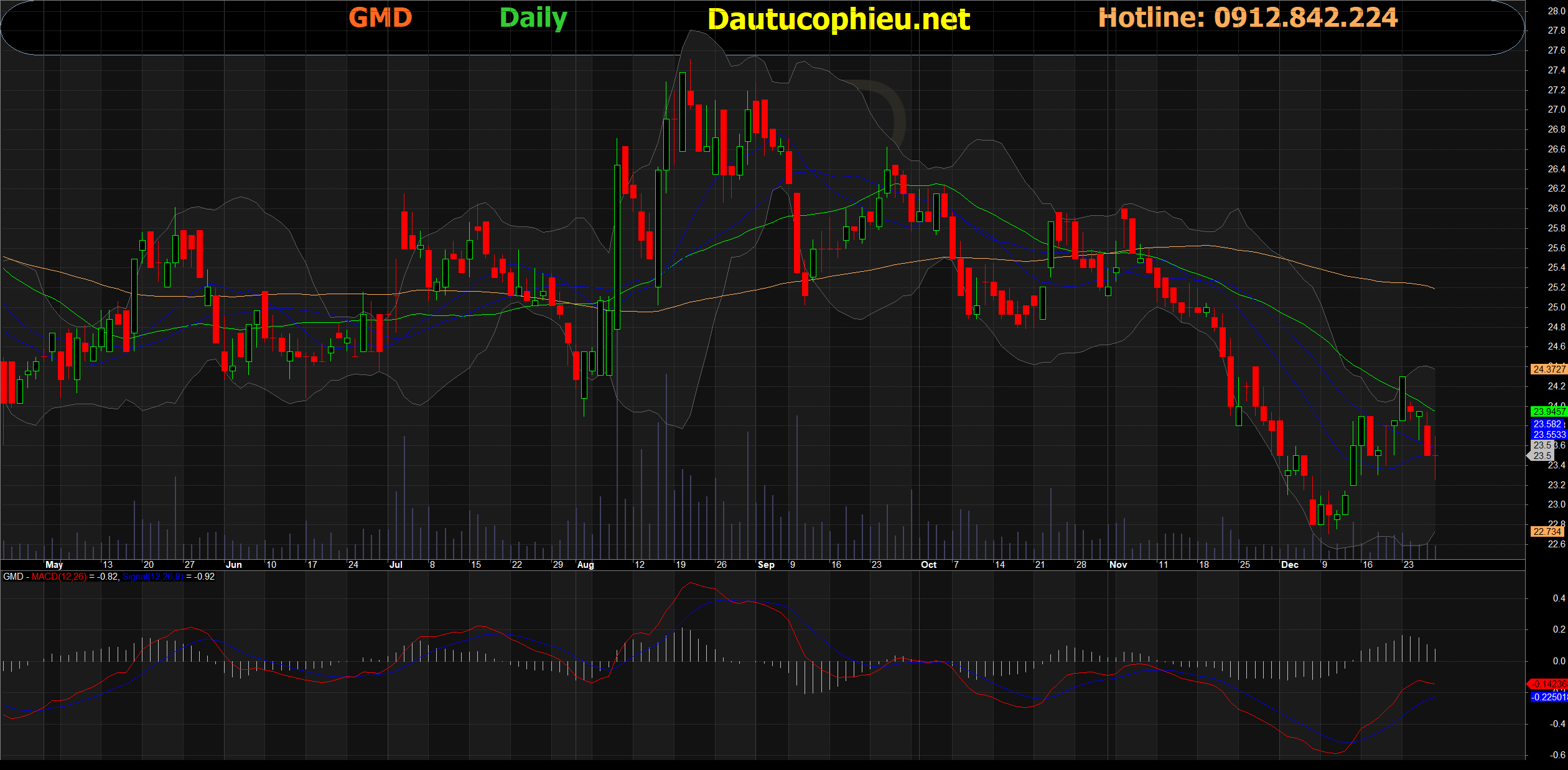Select the Dec month label on date axis
The width and height of the screenshot is (1568, 770).
(1290, 565)
